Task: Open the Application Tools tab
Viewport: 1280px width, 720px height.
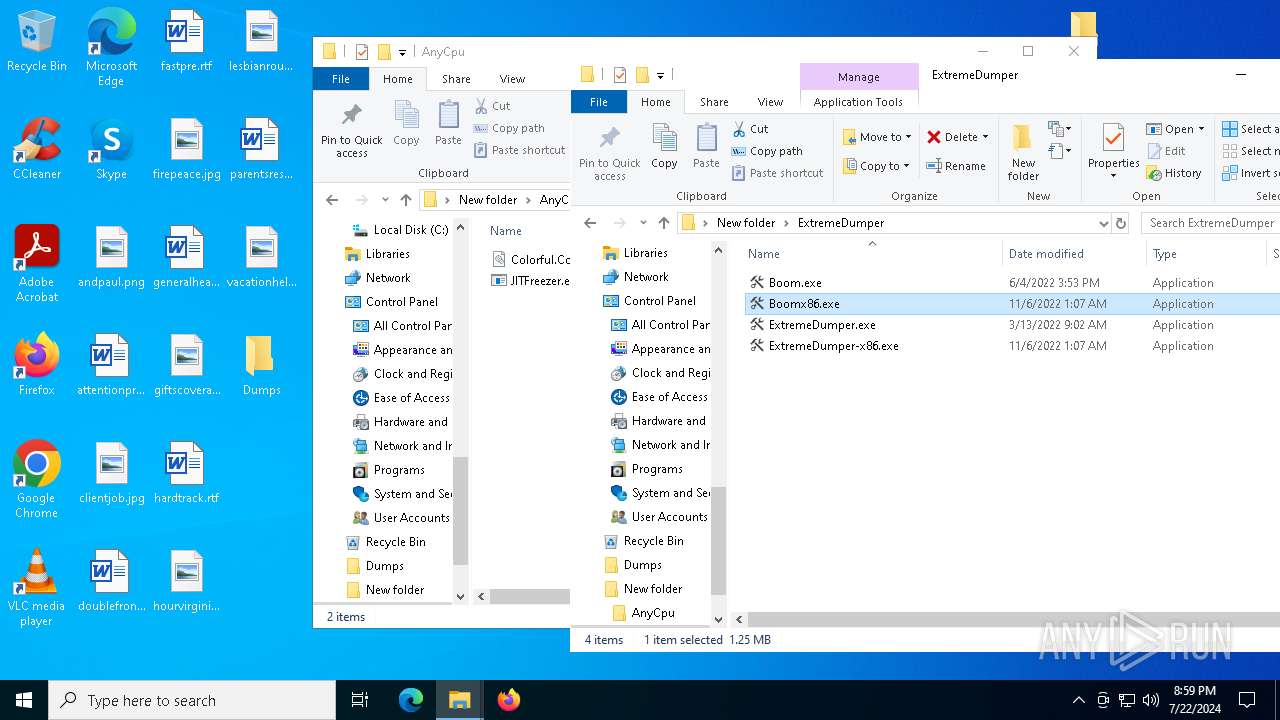Action: pos(858,102)
